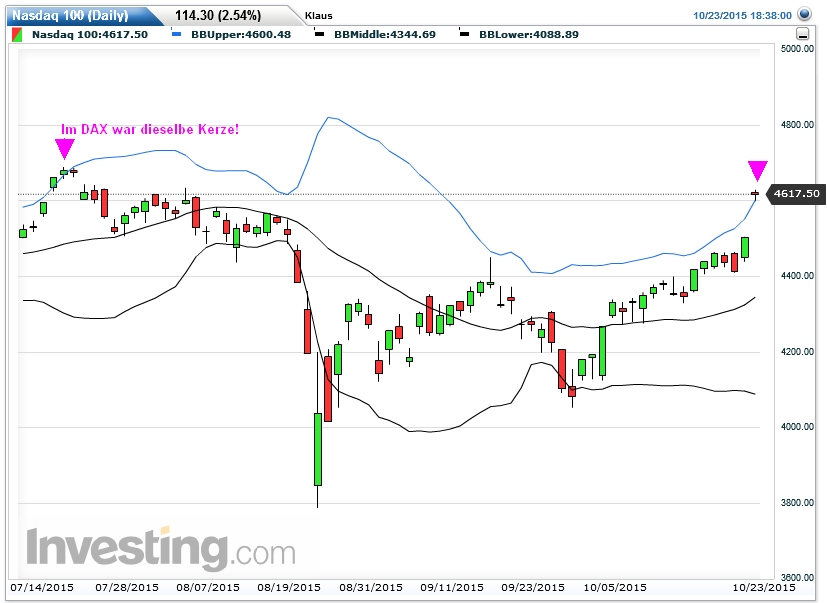Click the blue globe icon at top right

pos(804,14)
